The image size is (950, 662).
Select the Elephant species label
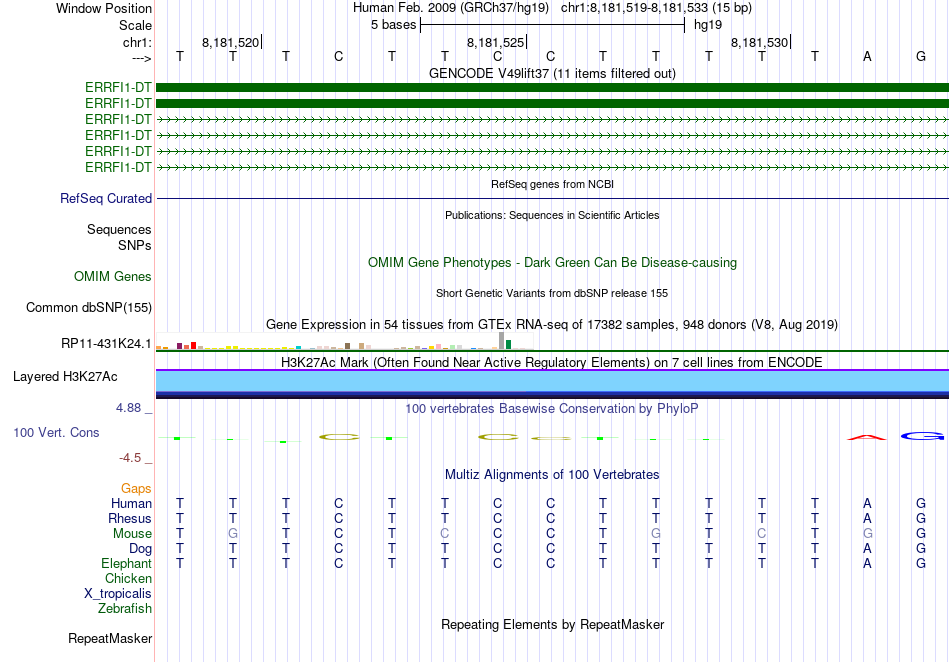126,563
